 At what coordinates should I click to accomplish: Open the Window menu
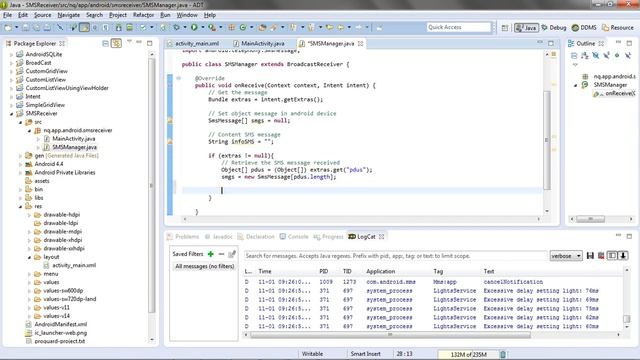(x=187, y=15)
